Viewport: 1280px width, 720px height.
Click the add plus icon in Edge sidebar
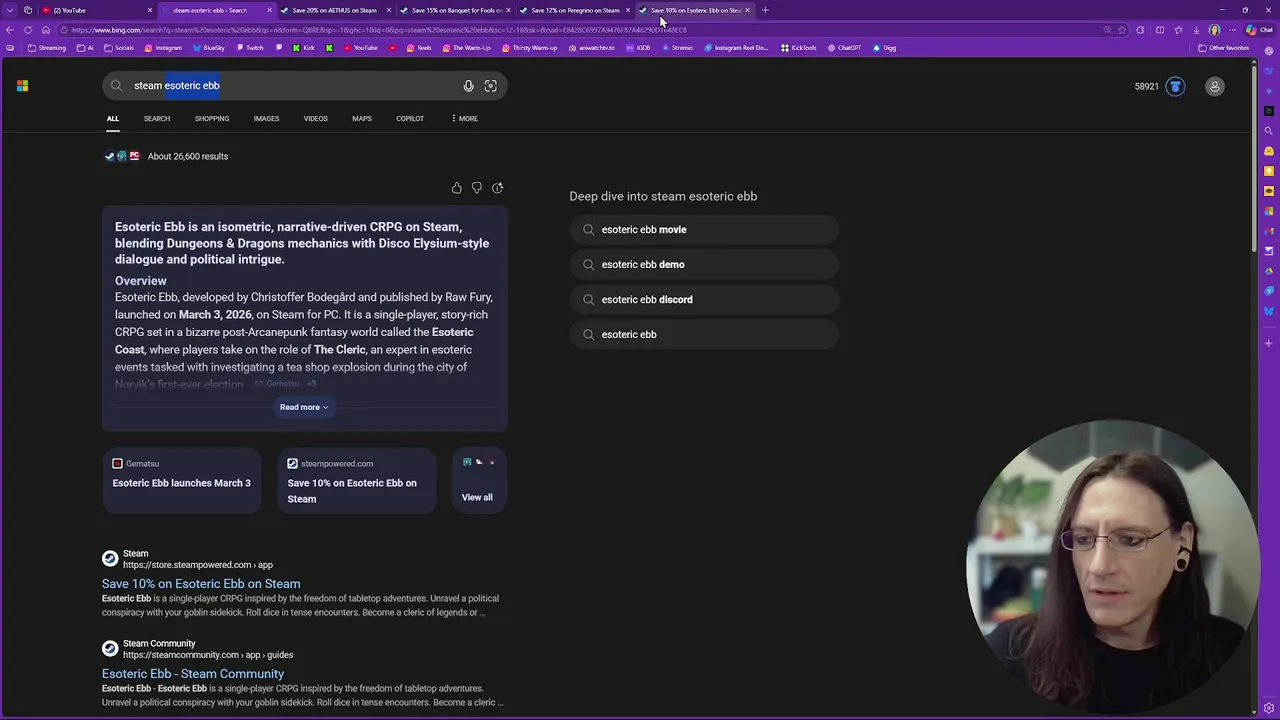point(1269,343)
